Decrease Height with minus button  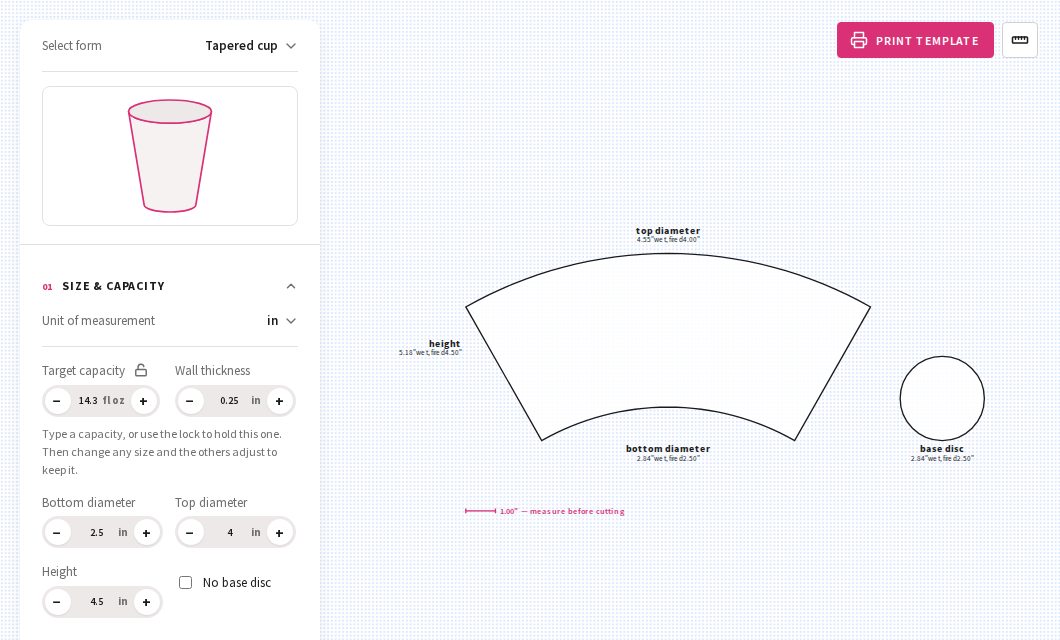pos(57,601)
